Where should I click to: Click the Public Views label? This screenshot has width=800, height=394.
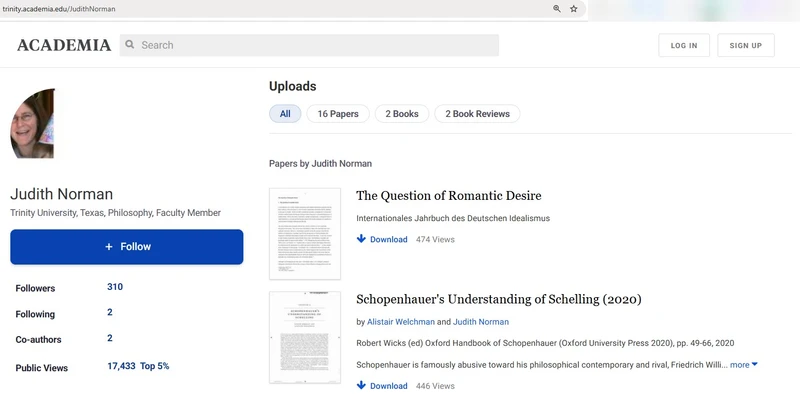point(42,368)
